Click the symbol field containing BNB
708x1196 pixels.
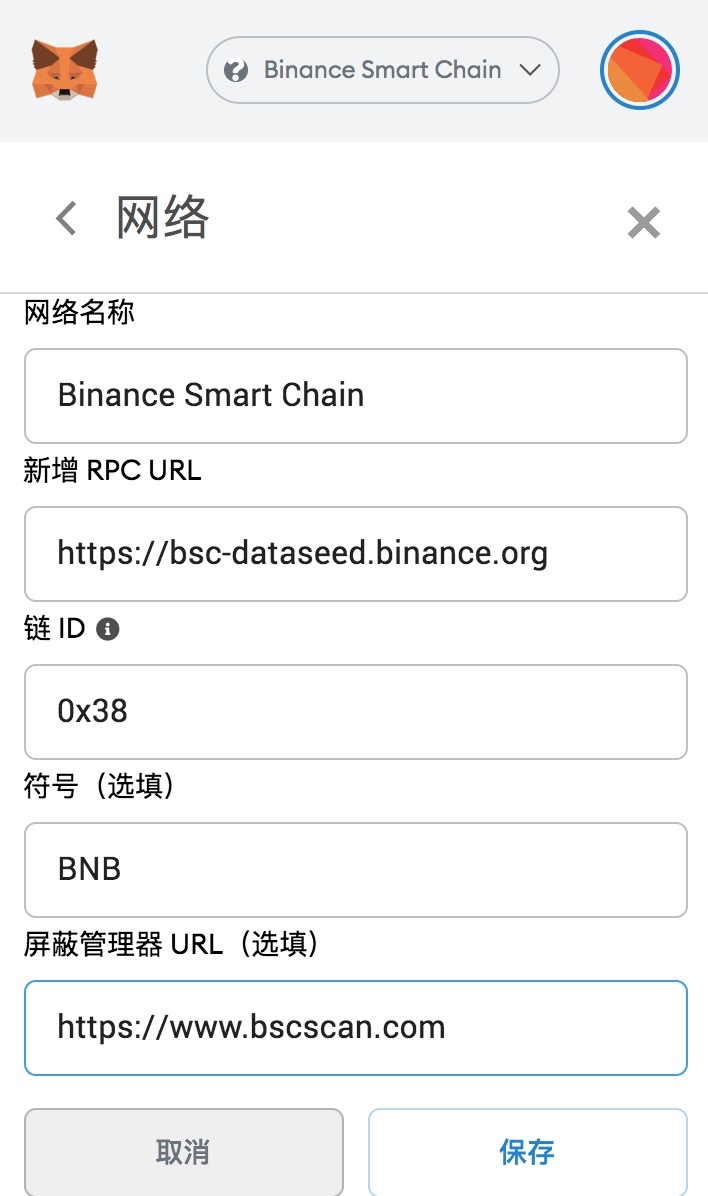[355, 869]
